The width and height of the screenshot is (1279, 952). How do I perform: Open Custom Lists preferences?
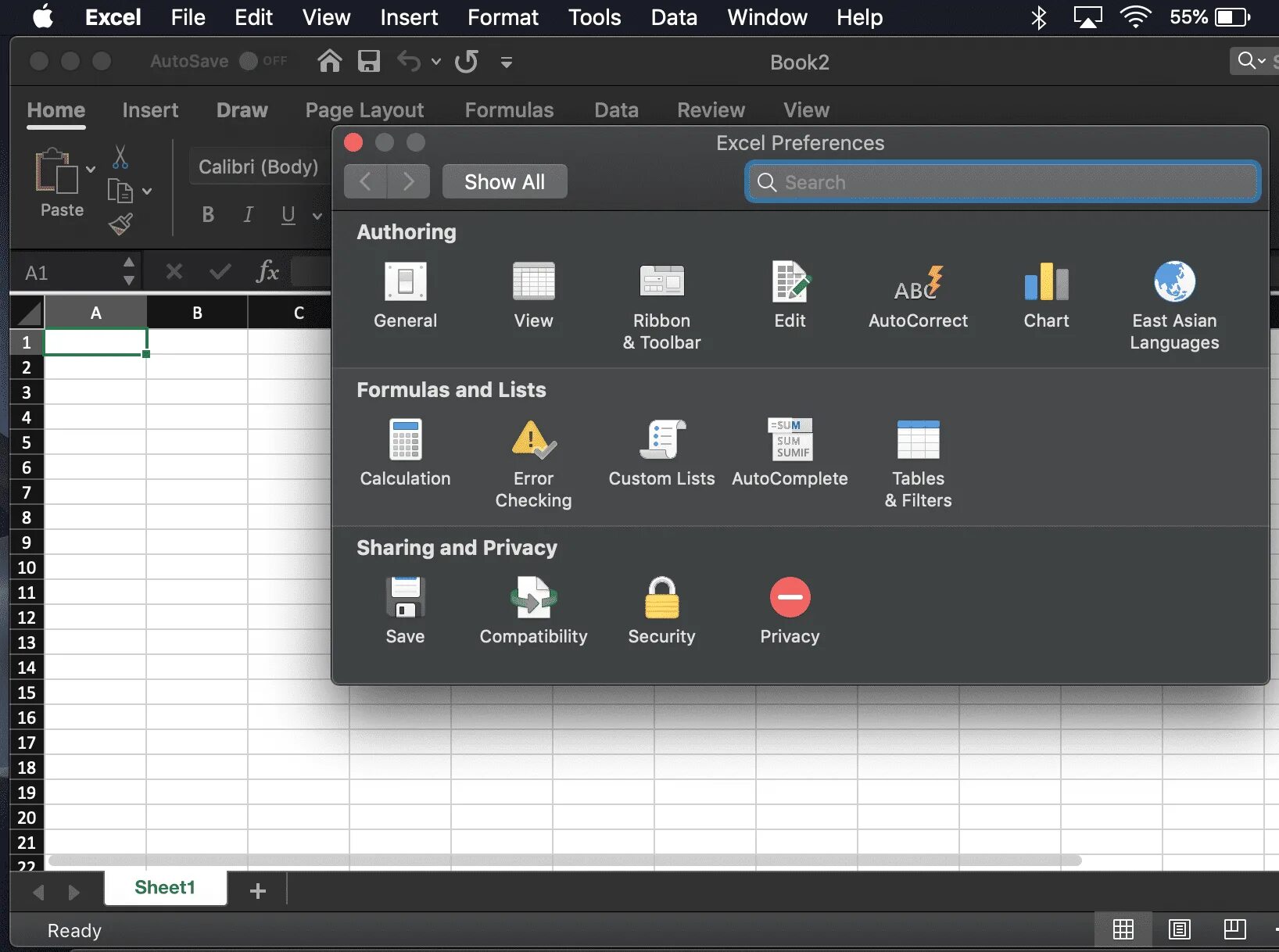[661, 453]
